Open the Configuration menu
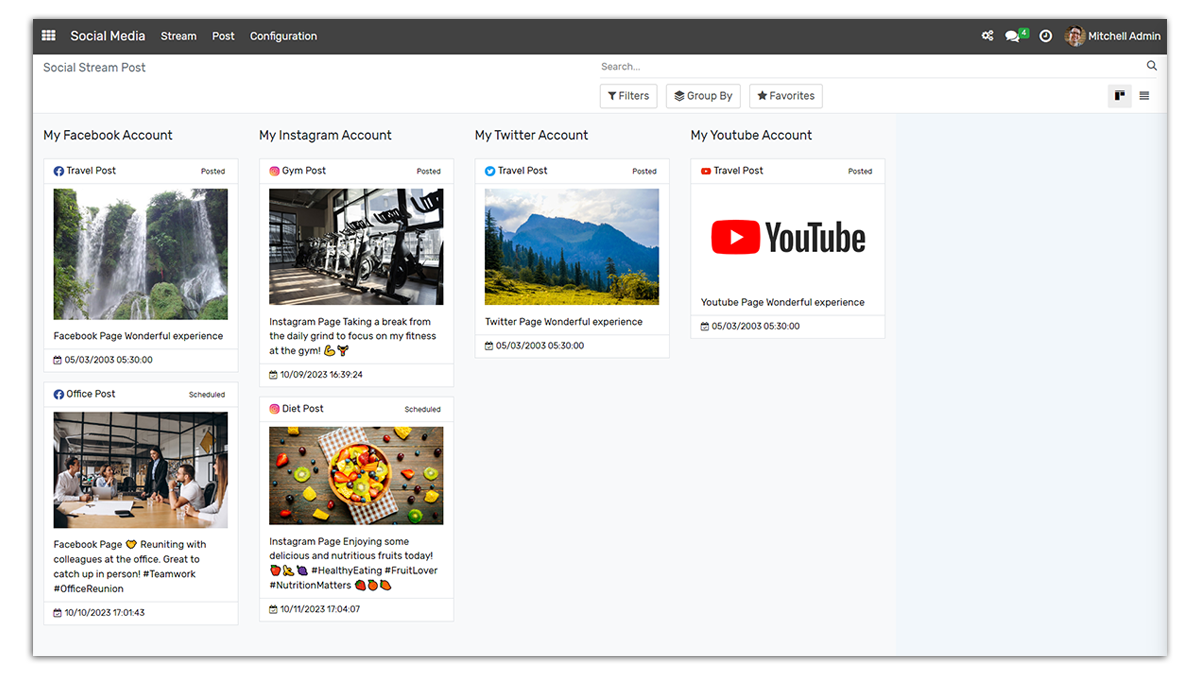1200x675 pixels. 283,36
